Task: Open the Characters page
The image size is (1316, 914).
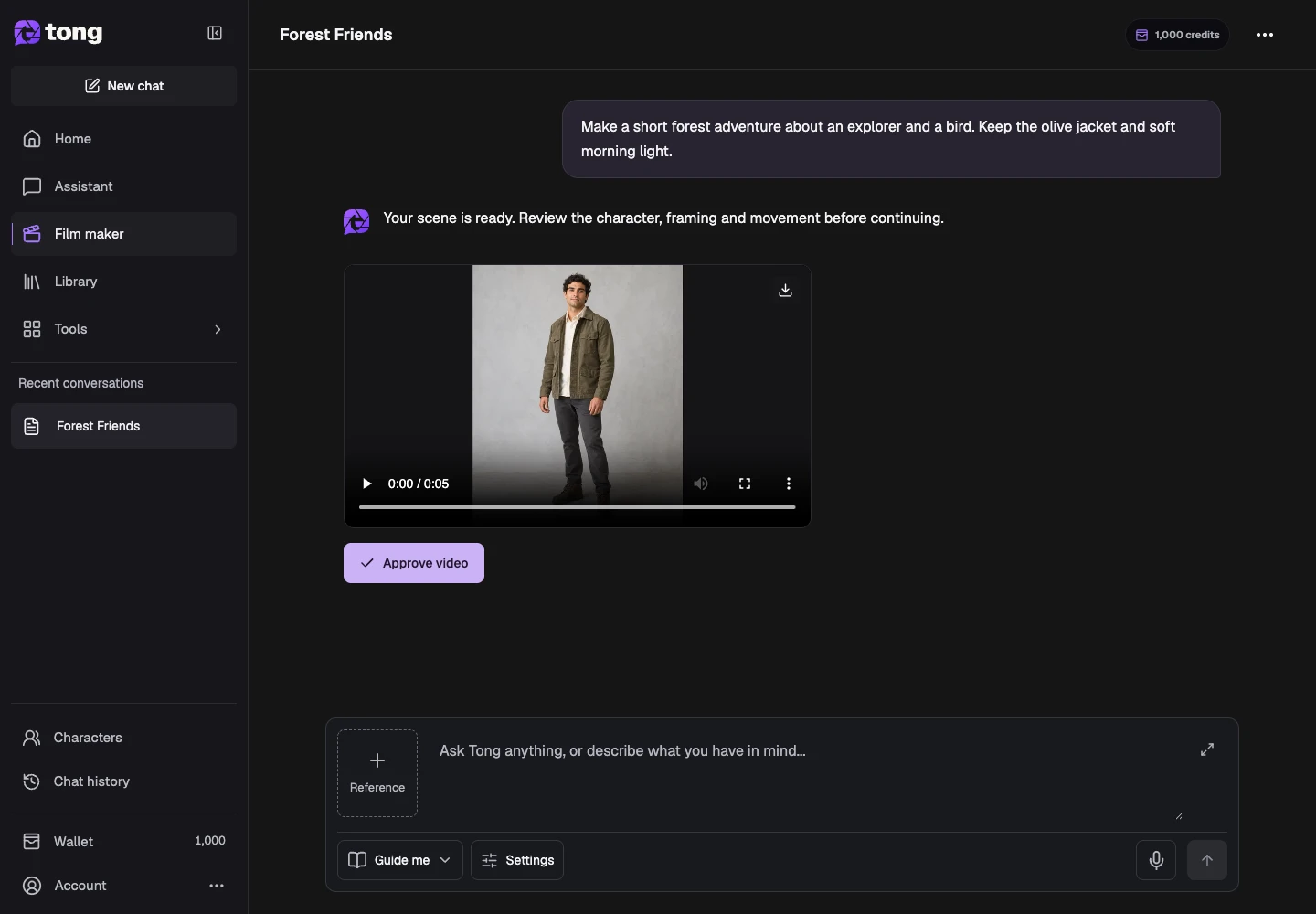Action: click(124, 738)
